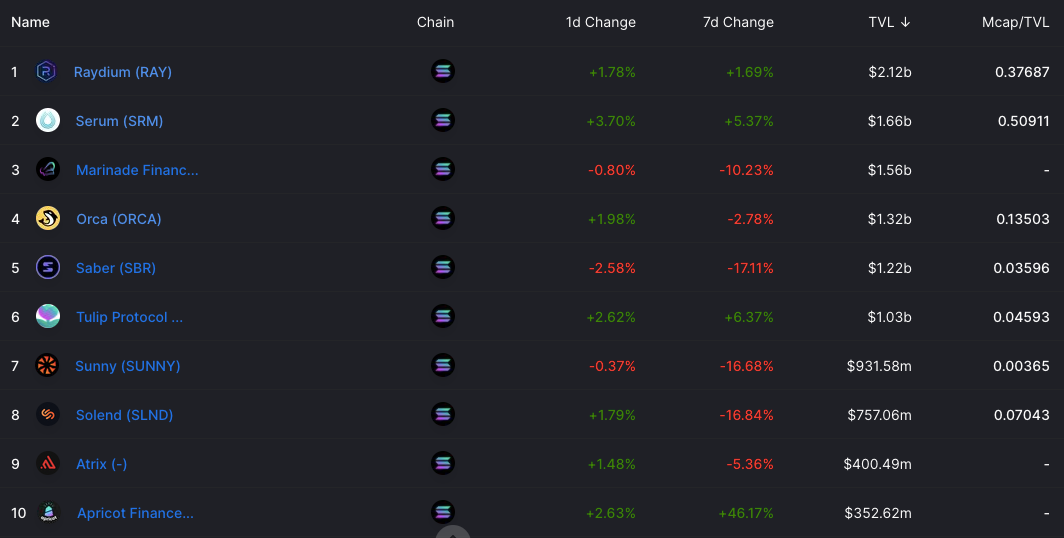Sort table by 1d Change header
Viewport: 1064px width, 538px height.
click(601, 22)
